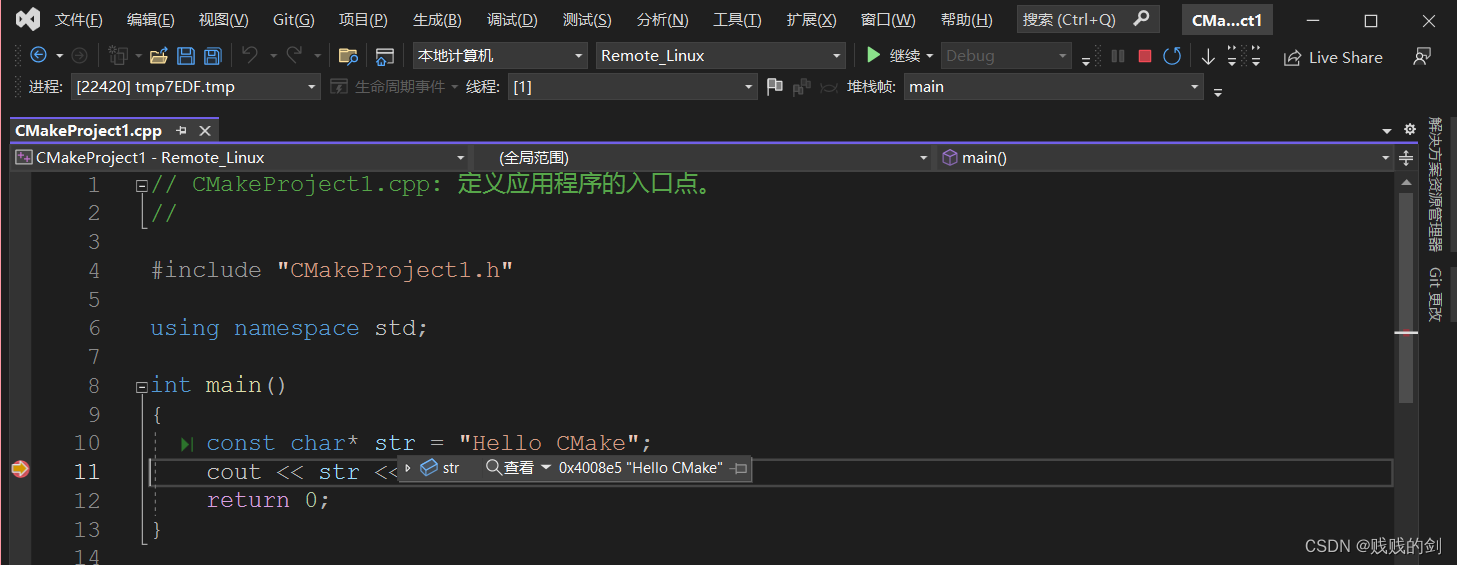Open the 分析(N) menu
1457x565 pixels.
point(662,20)
